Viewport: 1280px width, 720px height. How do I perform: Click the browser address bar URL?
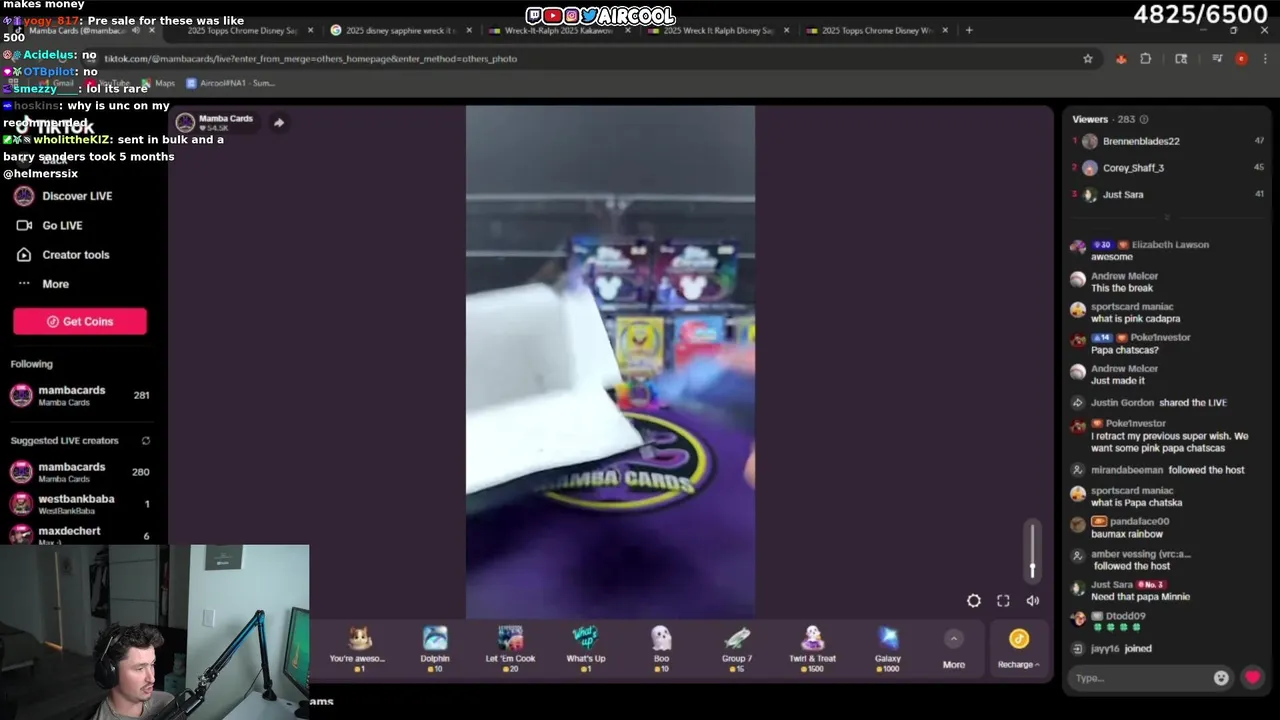click(310, 59)
